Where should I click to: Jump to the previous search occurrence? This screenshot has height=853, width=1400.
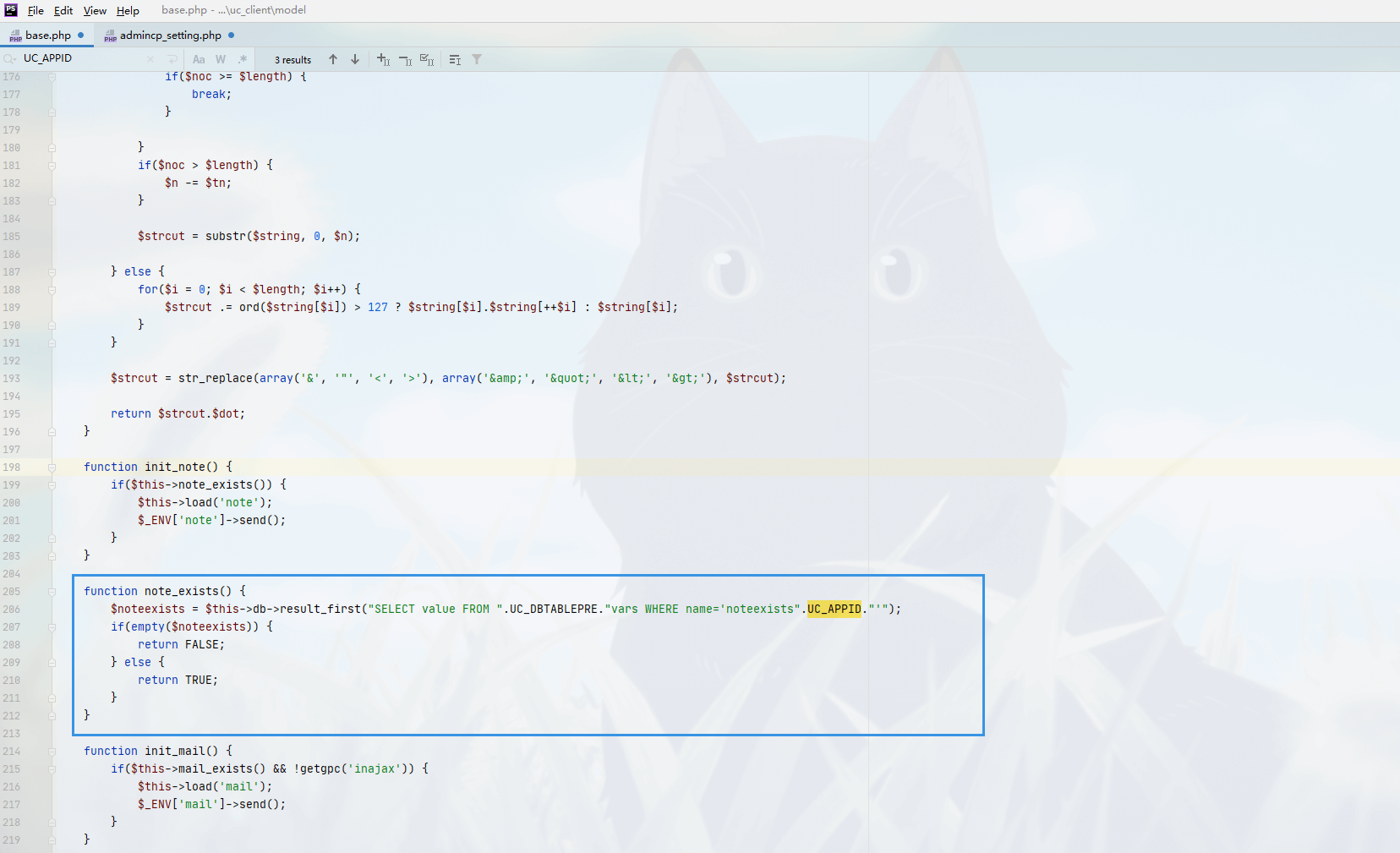[x=333, y=59]
